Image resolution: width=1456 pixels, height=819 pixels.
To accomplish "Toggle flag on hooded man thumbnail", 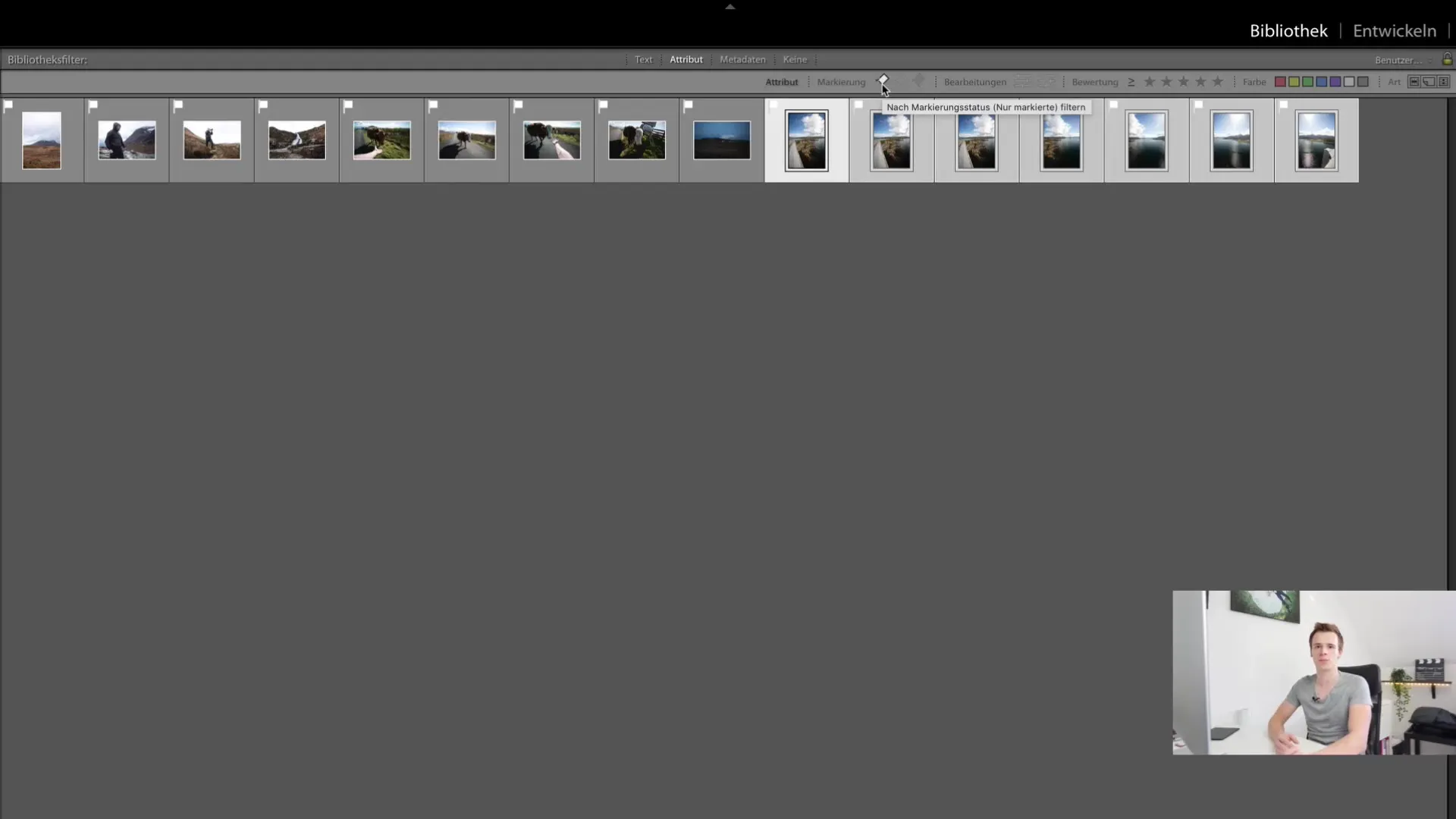I will pyautogui.click(x=93, y=105).
